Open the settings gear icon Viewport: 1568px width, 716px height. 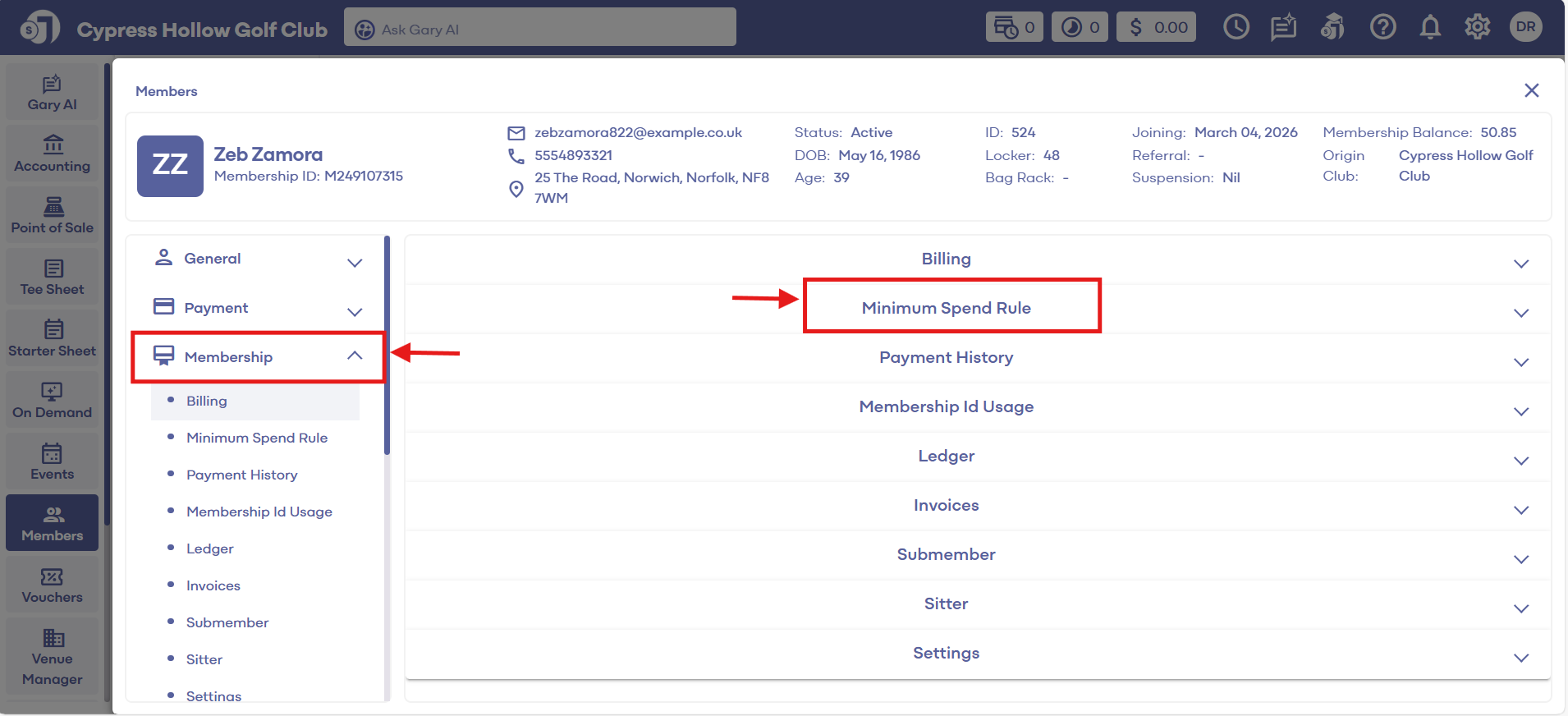1477,27
